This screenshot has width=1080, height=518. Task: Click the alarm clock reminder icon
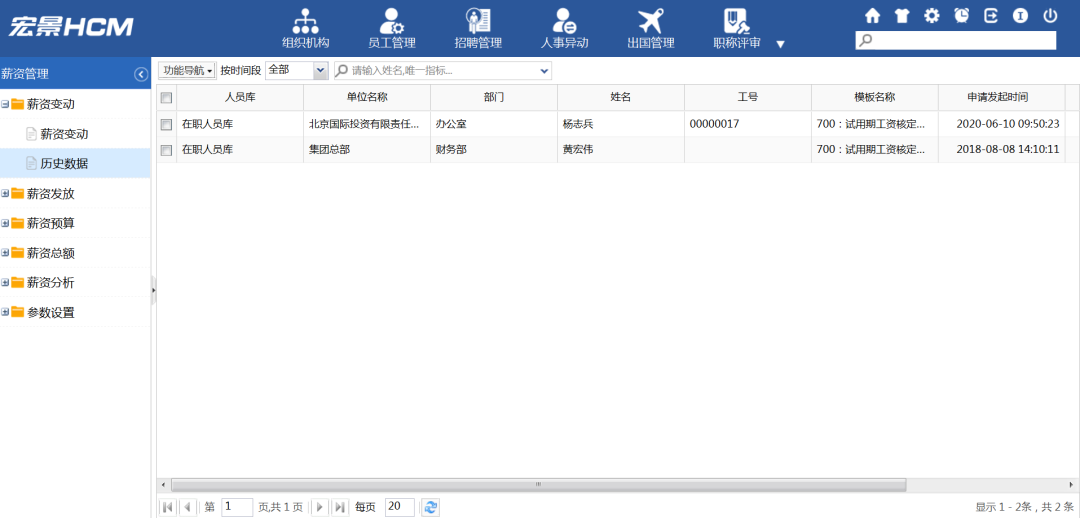(961, 15)
